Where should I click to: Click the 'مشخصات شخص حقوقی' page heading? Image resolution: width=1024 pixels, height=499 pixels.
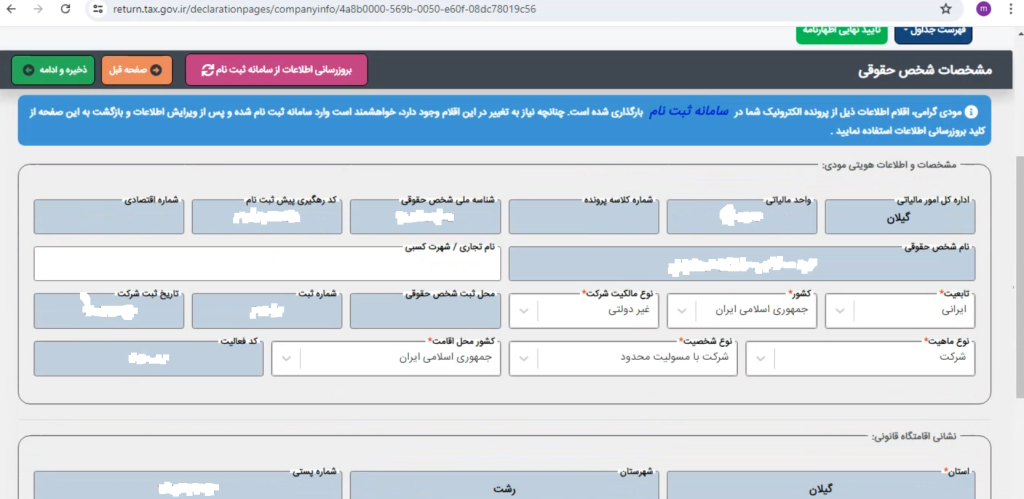[x=925, y=70]
